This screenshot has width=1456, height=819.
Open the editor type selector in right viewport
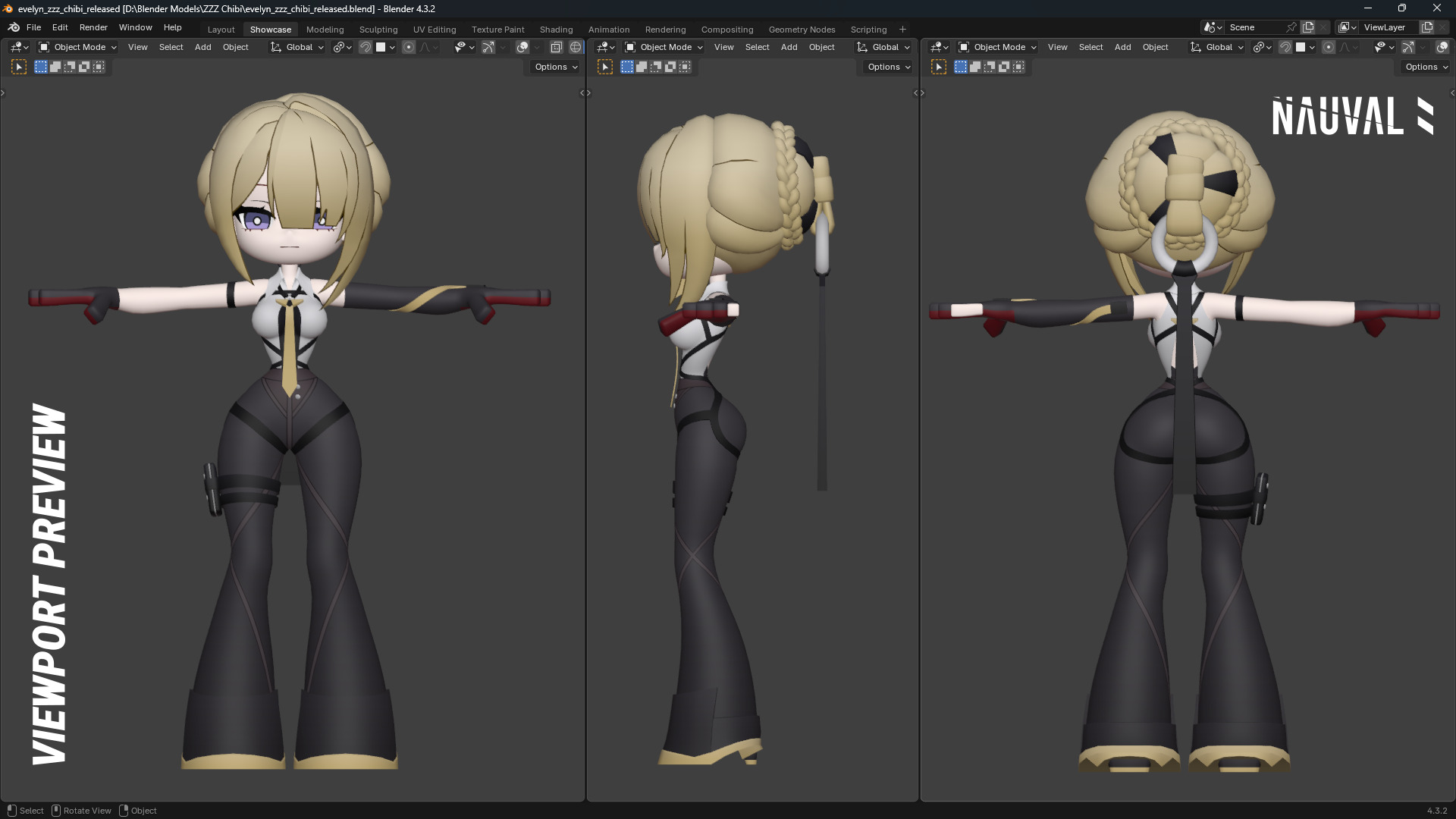coord(940,47)
